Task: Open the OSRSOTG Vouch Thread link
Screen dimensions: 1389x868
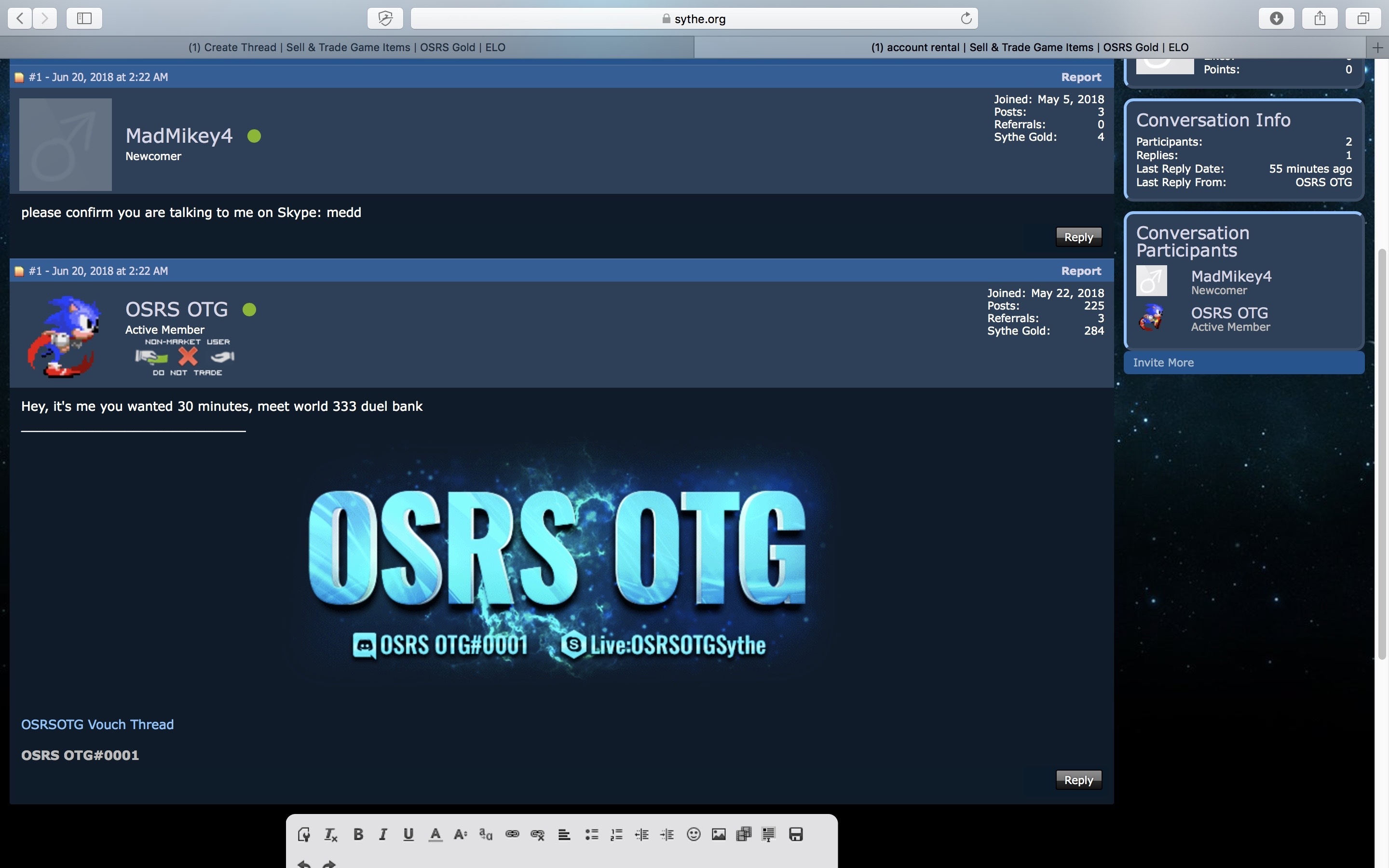Action: tap(97, 724)
